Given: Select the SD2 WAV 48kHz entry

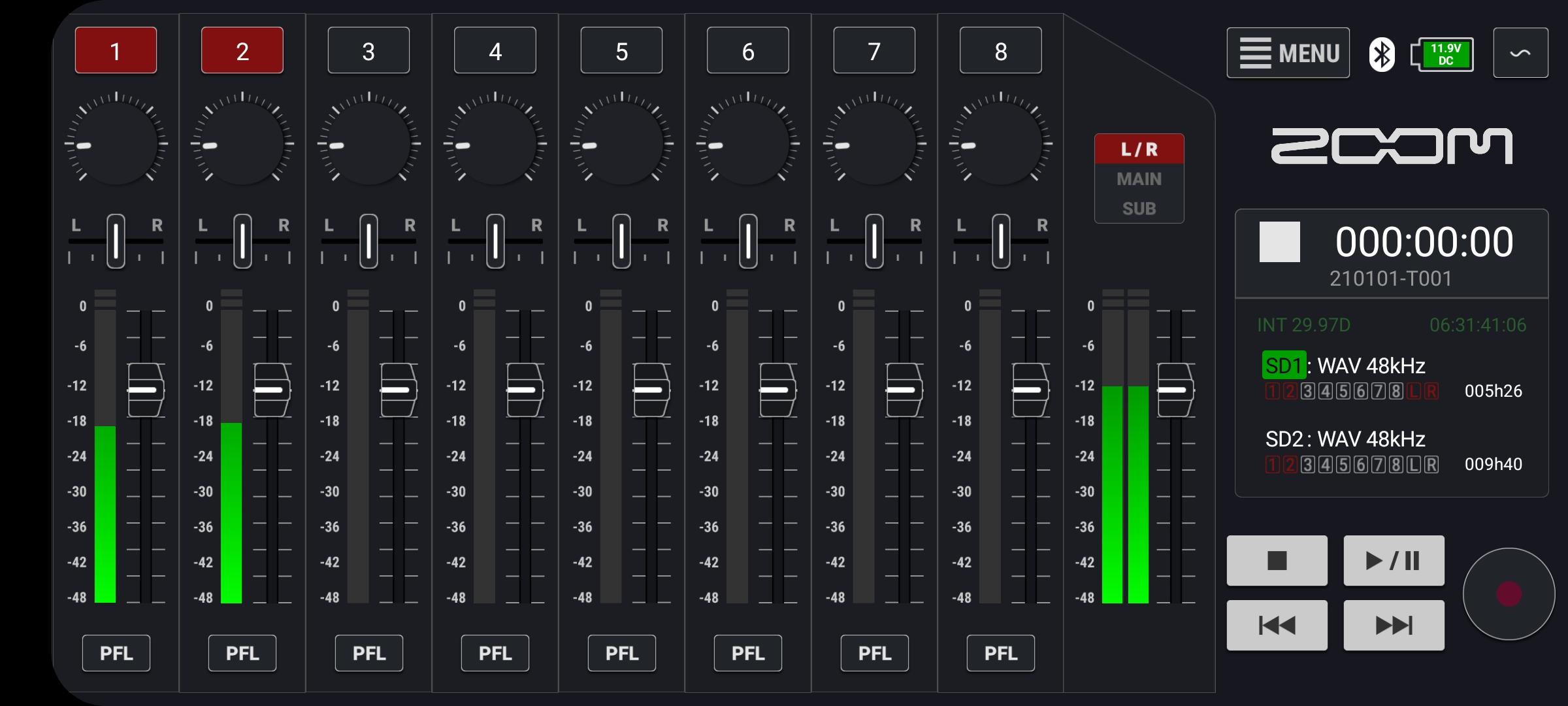Looking at the screenshot, I should [1345, 439].
